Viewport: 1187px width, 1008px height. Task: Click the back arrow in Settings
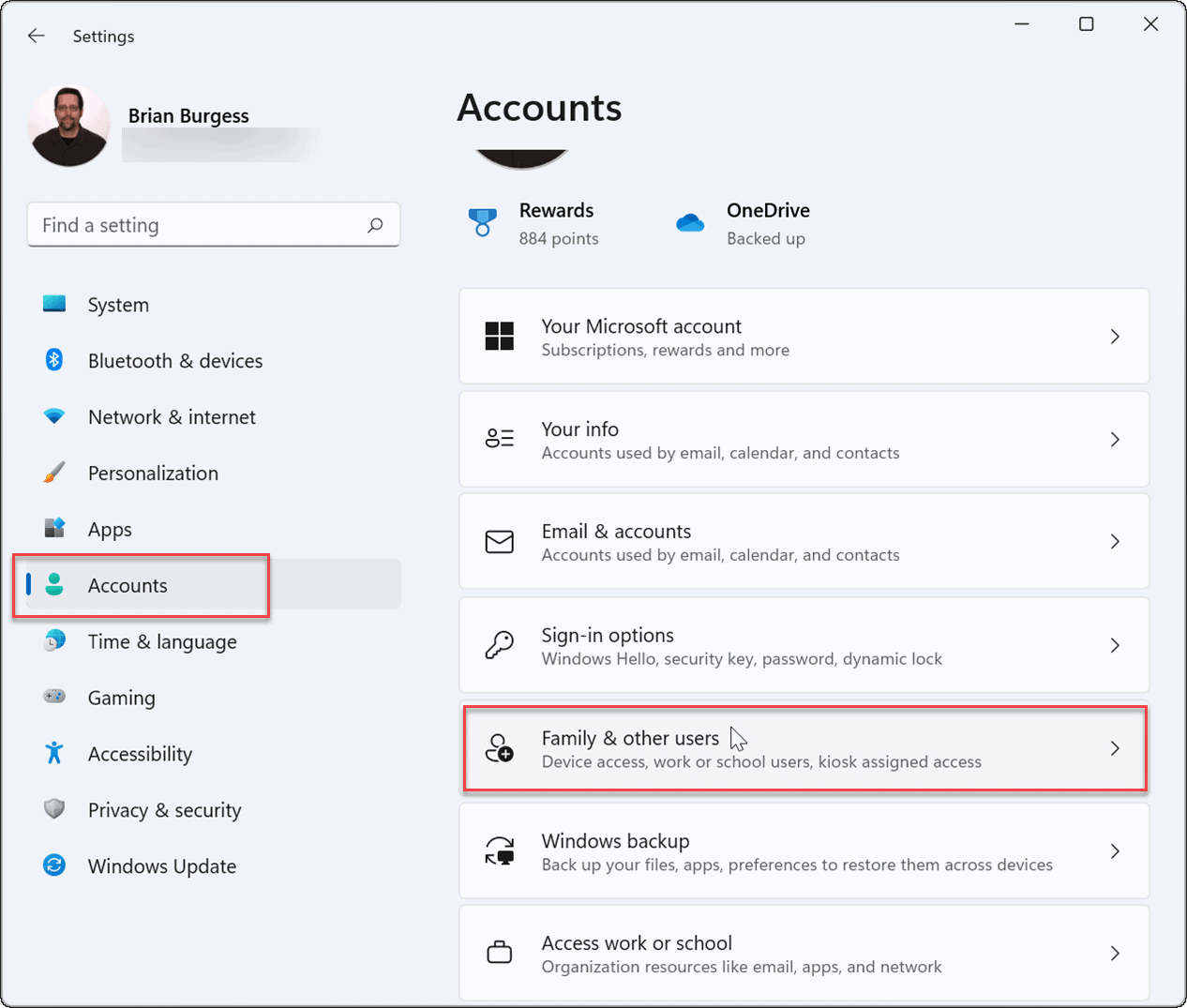[x=36, y=36]
